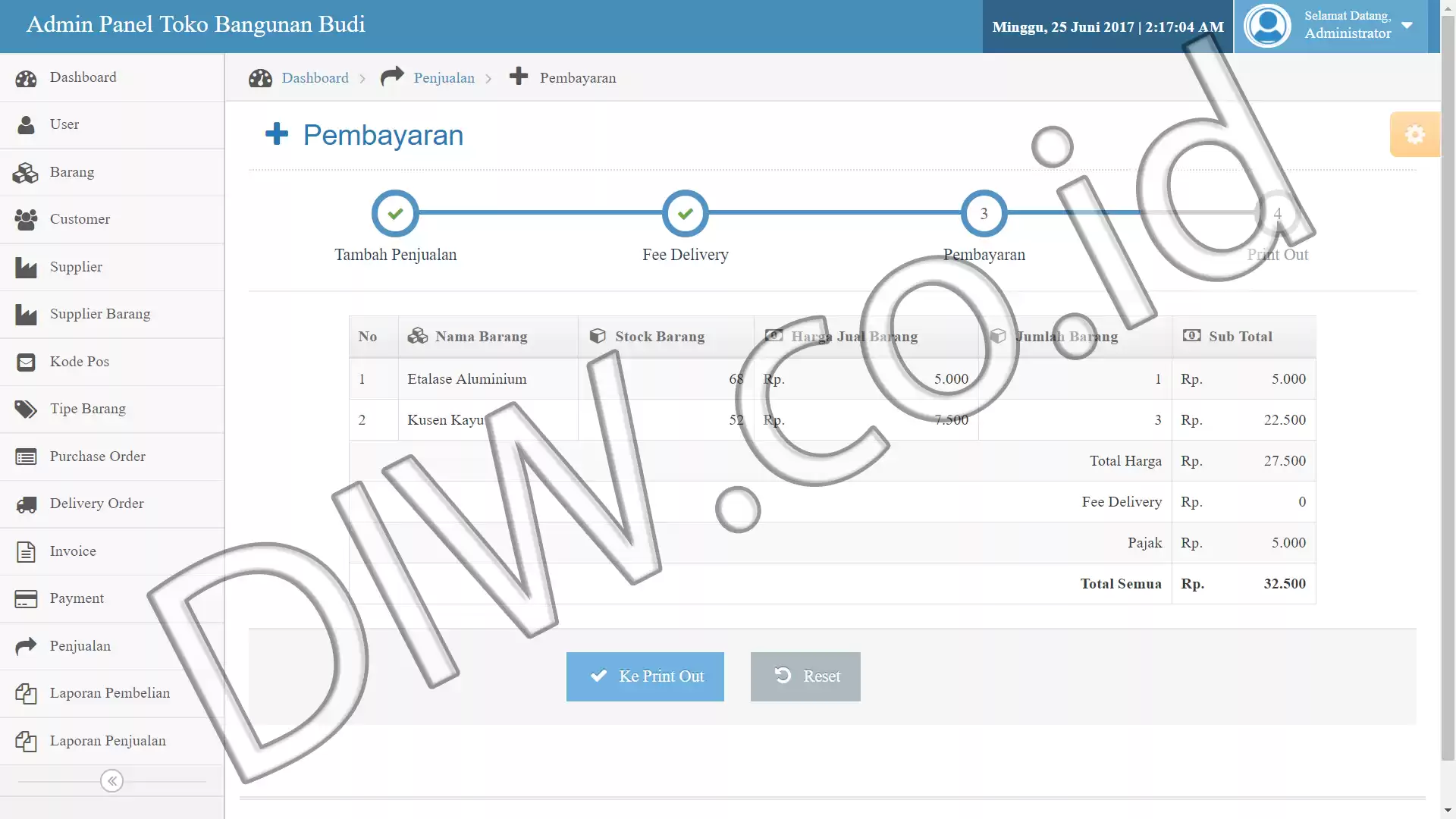Click the date and time display

pyautogui.click(x=1108, y=27)
